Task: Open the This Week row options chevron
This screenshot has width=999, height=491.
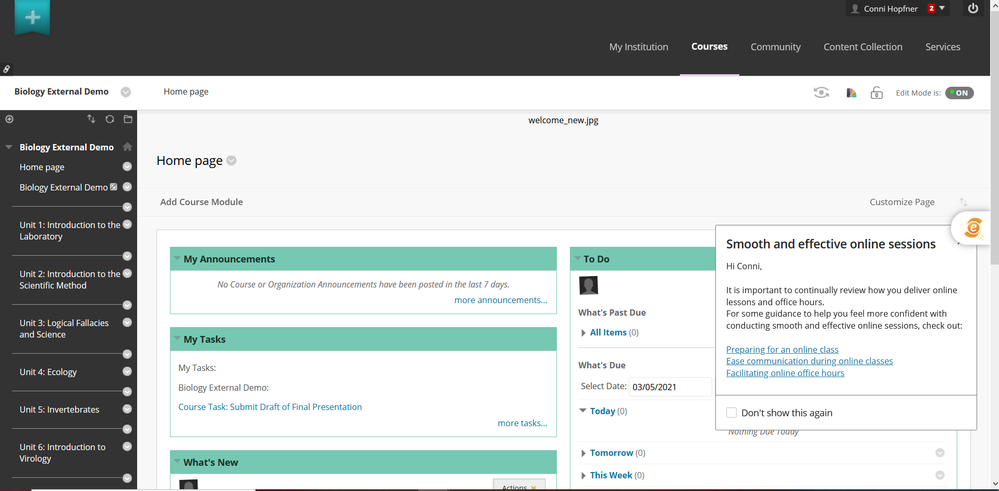Action: (x=940, y=475)
